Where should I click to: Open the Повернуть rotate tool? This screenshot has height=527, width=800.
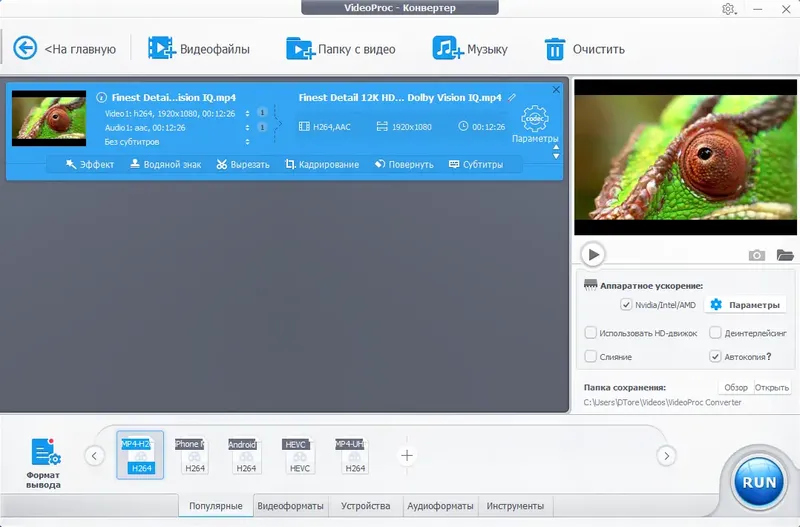click(404, 164)
